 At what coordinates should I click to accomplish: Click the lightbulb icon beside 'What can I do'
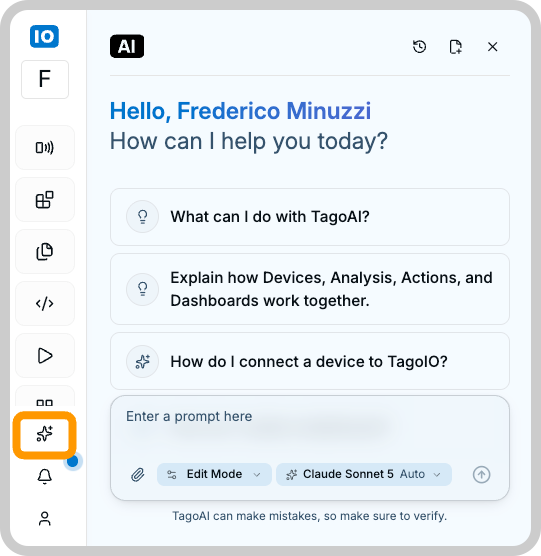pyautogui.click(x=143, y=217)
